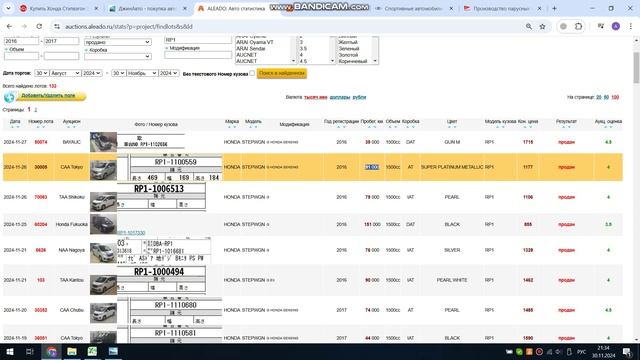The height and width of the screenshot is (360, 640).
Task: Expand the 'продано' status dropdown
Action: click(x=118, y=42)
